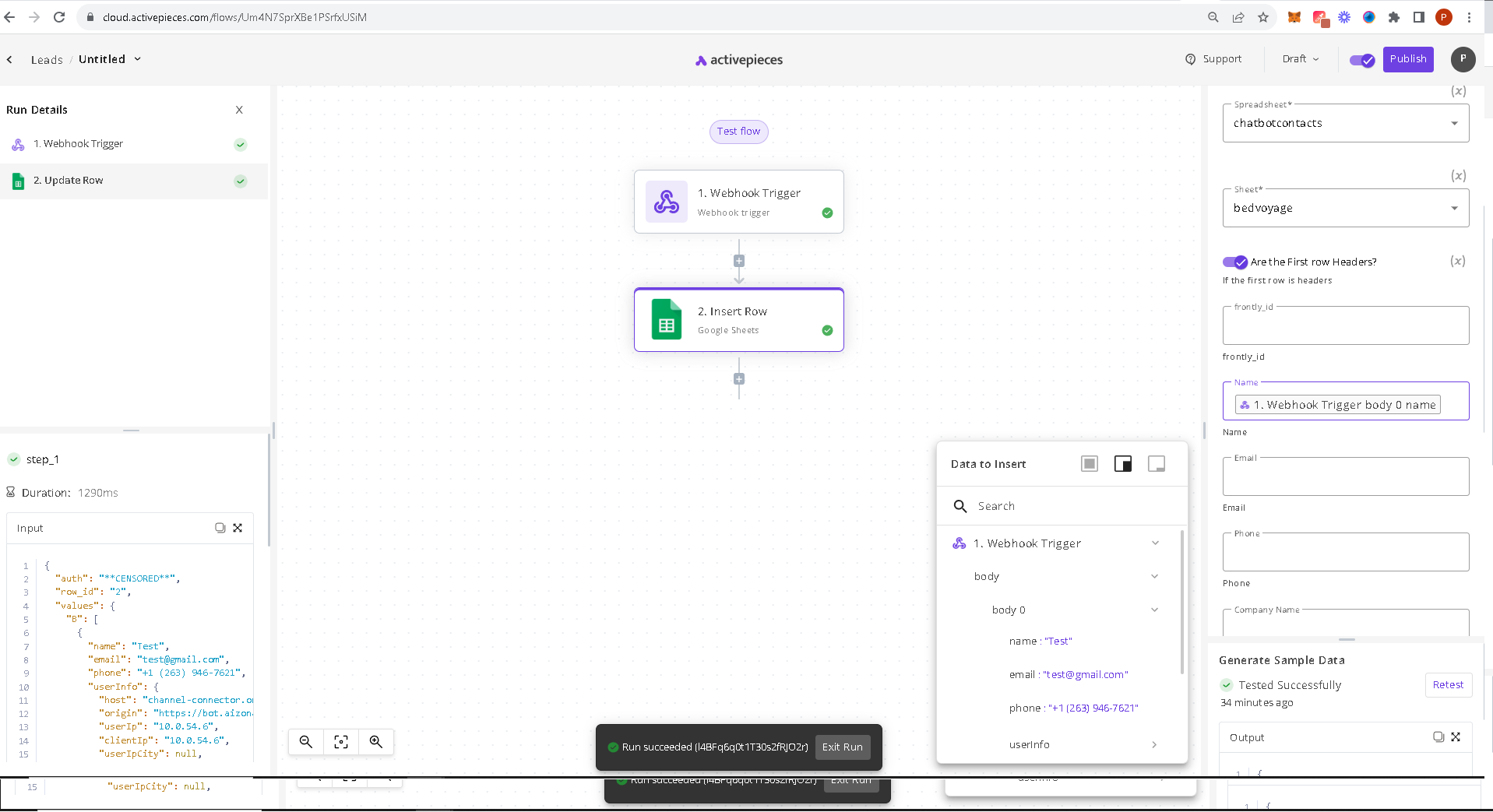Select 1. Webhook Trigger in Run Details
This screenshot has width=1493, height=812.
[x=134, y=144]
